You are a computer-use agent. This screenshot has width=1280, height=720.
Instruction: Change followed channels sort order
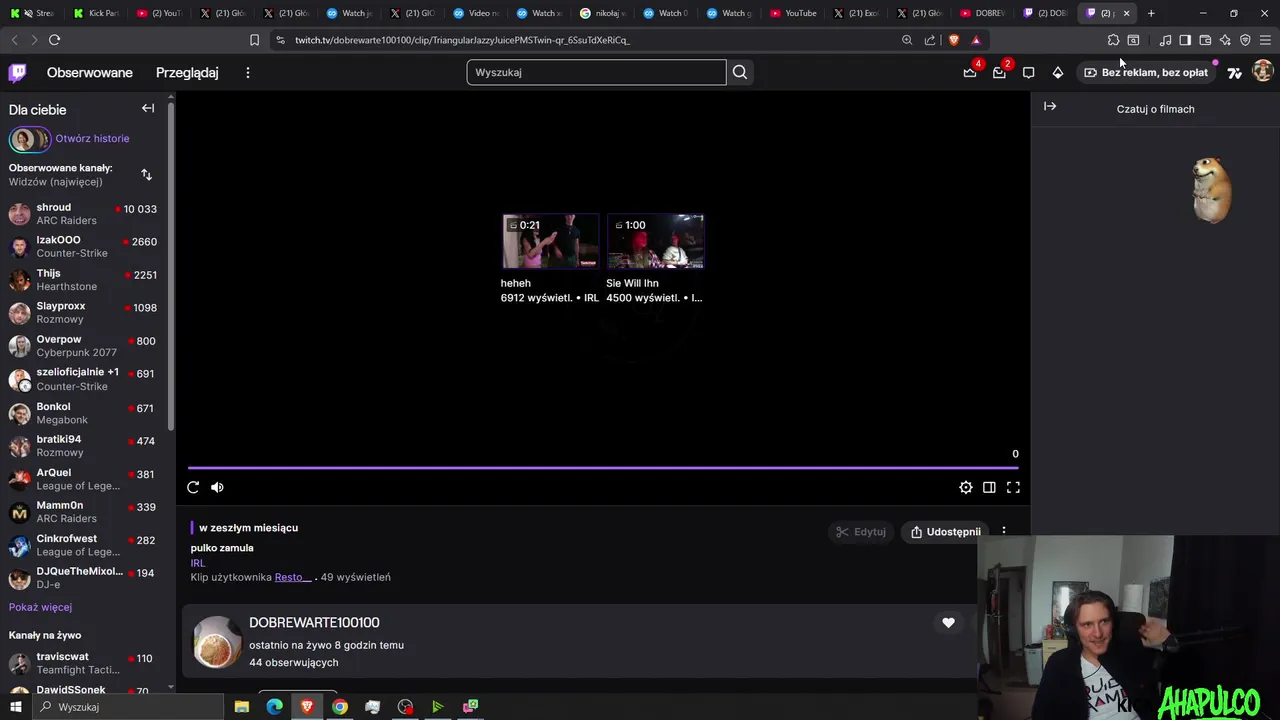pos(147,175)
